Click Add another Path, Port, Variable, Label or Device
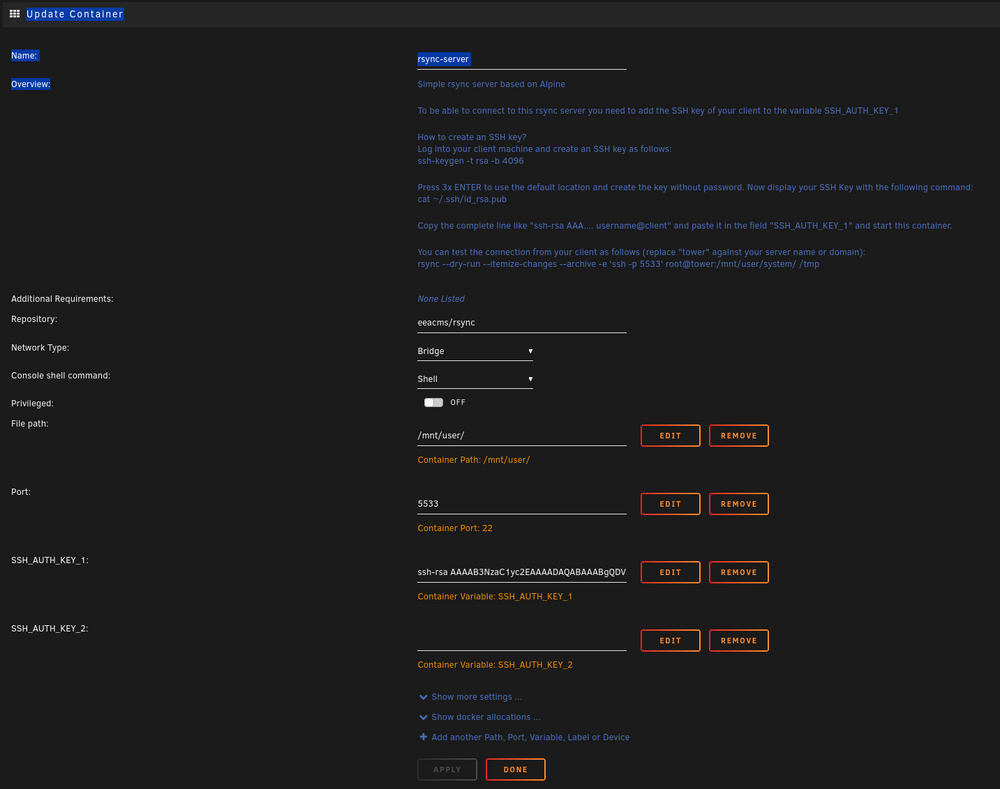 531,737
